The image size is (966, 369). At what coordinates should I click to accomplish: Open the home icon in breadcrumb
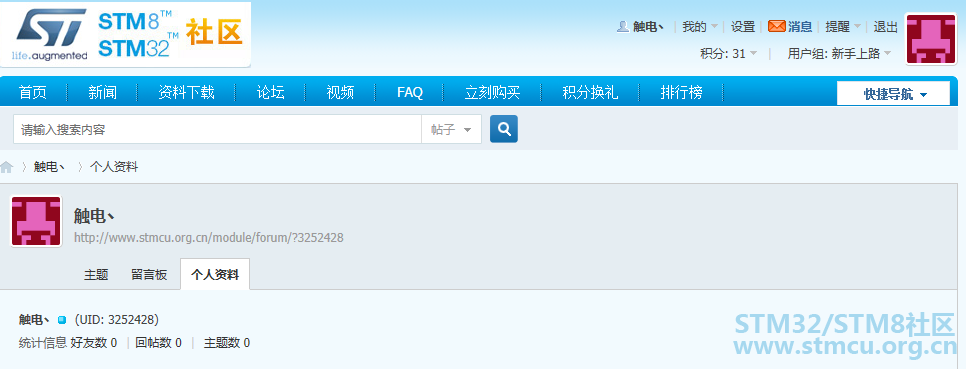coord(7,167)
